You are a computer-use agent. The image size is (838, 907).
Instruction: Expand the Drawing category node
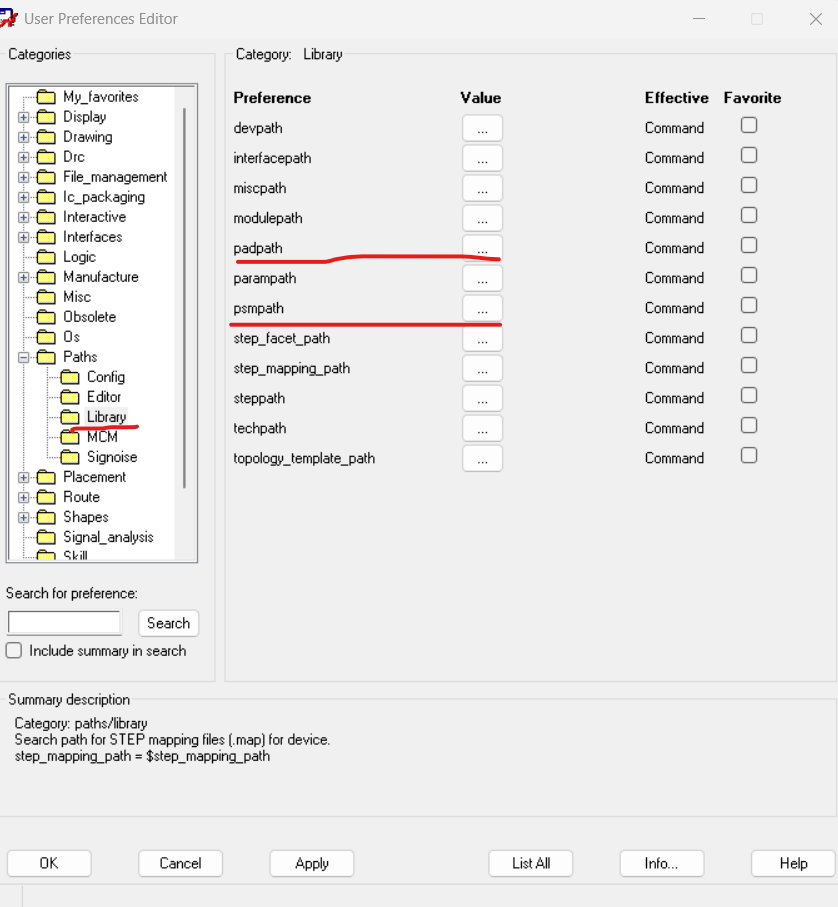(x=23, y=137)
